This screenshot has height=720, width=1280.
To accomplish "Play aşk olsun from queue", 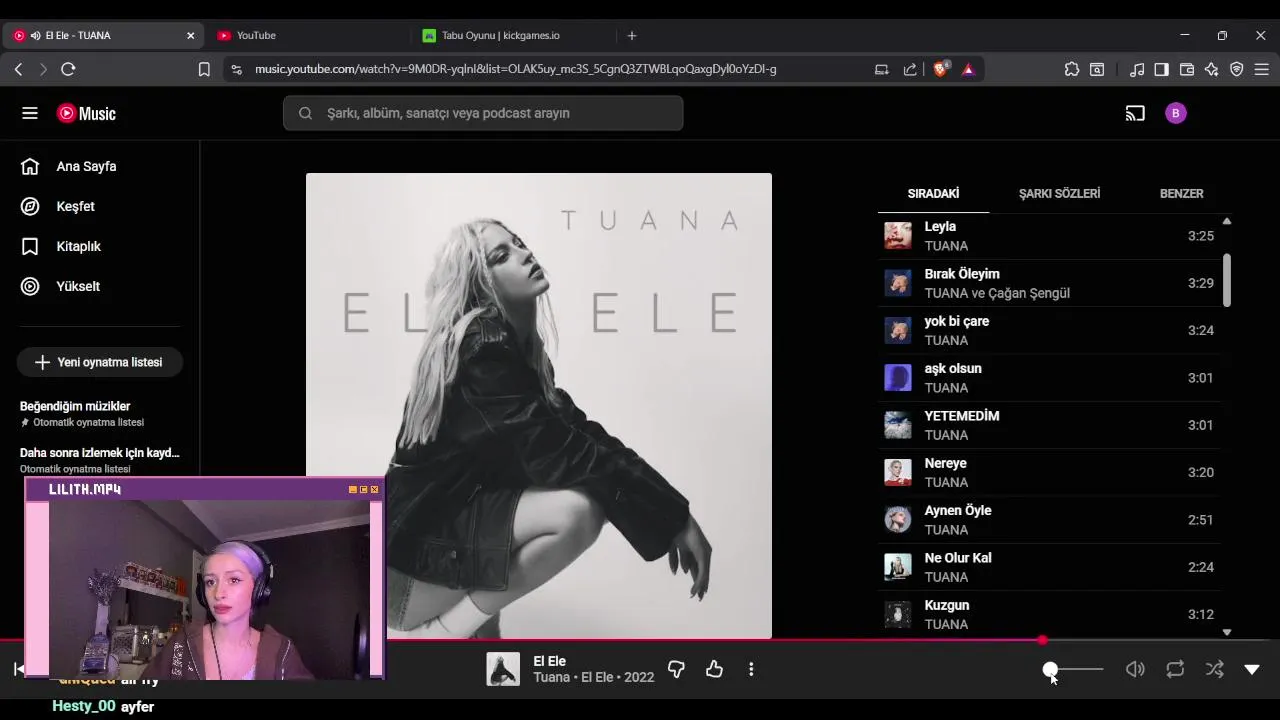I will tap(1049, 378).
